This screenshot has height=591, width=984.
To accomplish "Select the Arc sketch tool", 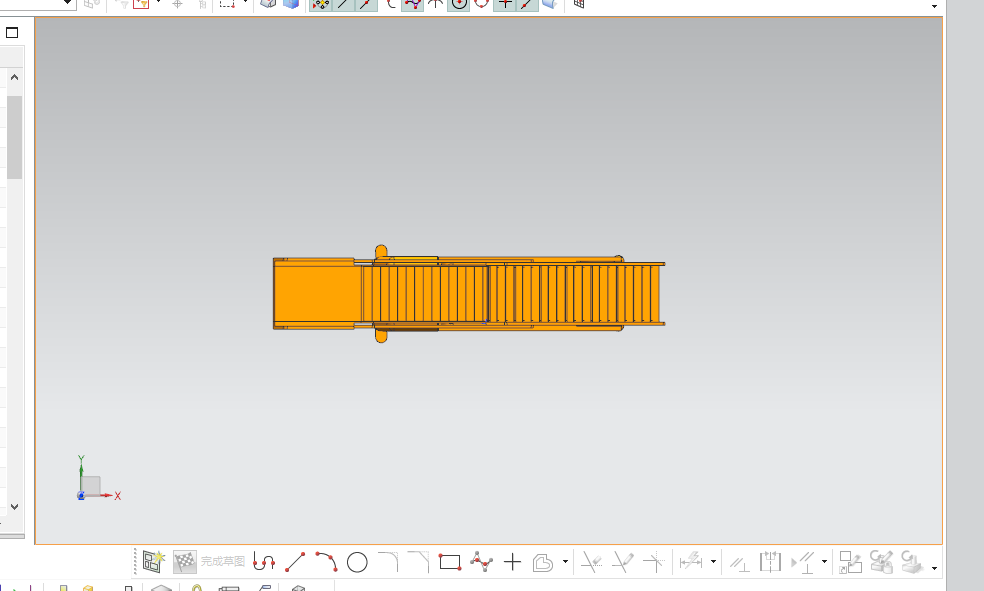I will click(x=326, y=562).
